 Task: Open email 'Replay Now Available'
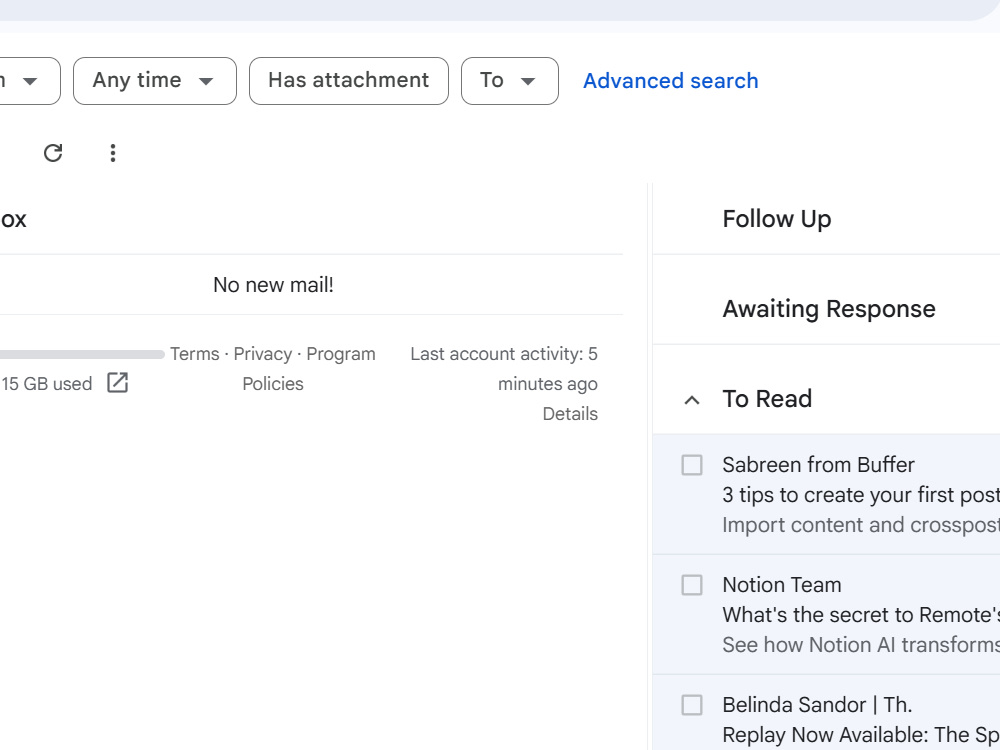[861, 735]
